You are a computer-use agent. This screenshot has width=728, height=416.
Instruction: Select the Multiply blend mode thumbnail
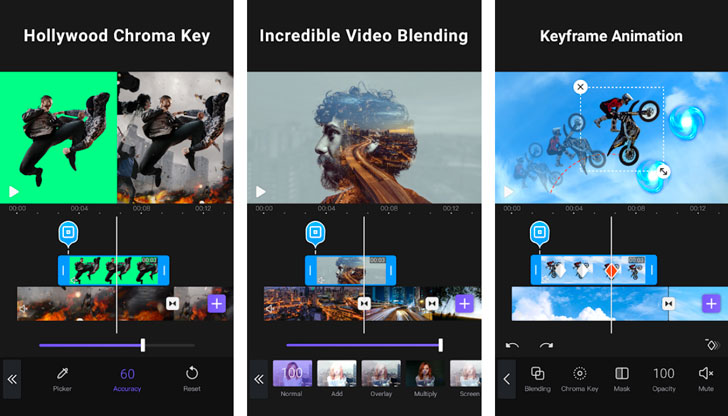[425, 378]
